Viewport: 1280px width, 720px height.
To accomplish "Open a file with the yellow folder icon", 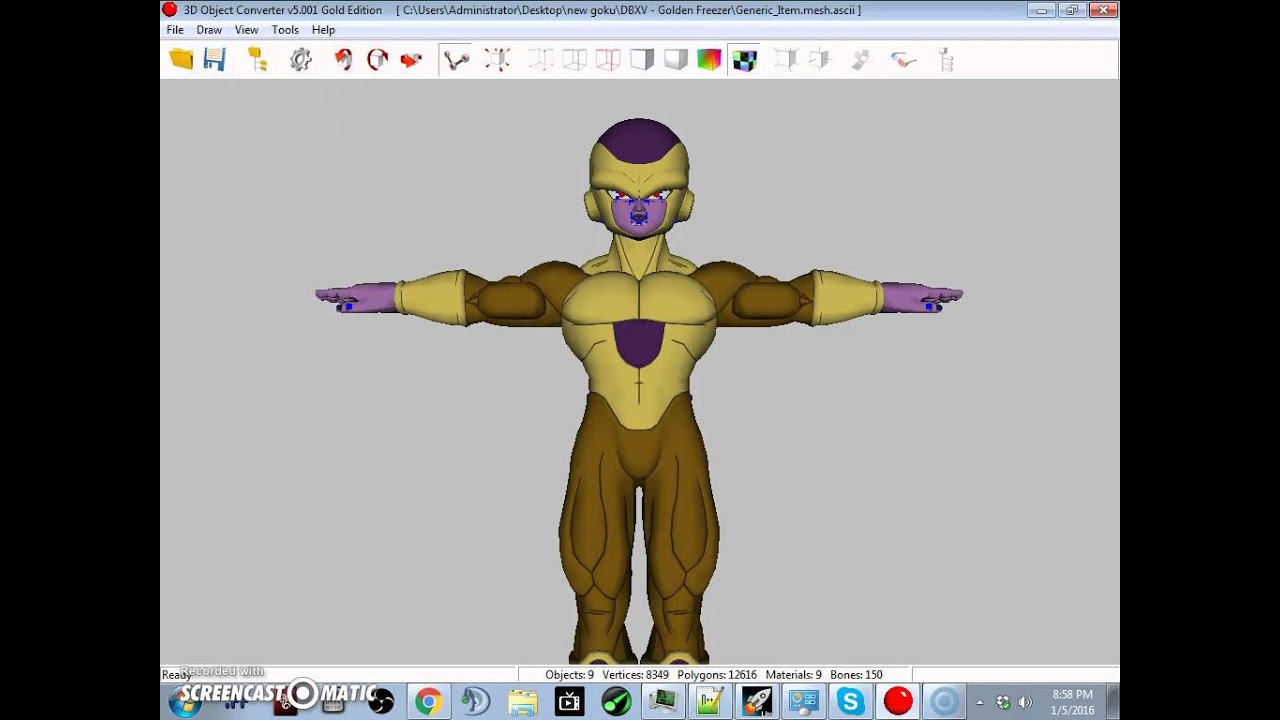I will coord(181,60).
